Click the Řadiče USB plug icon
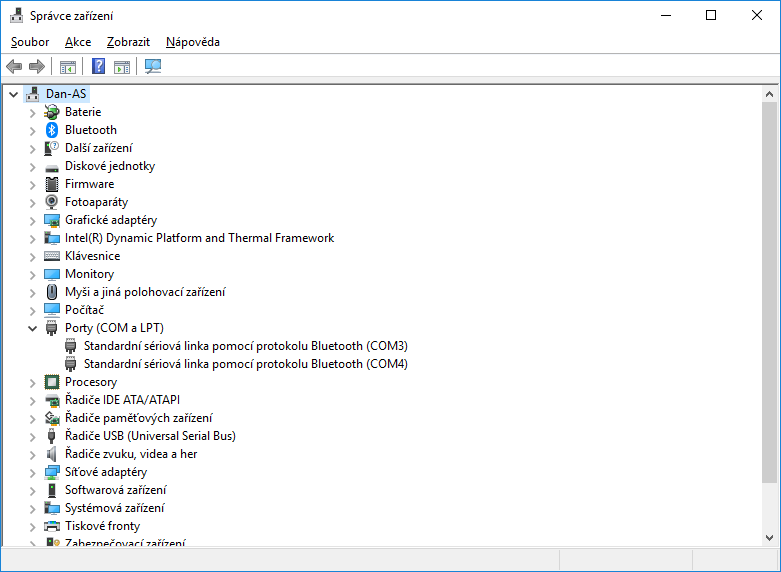Image resolution: width=781 pixels, height=572 pixels. pyautogui.click(x=51, y=436)
